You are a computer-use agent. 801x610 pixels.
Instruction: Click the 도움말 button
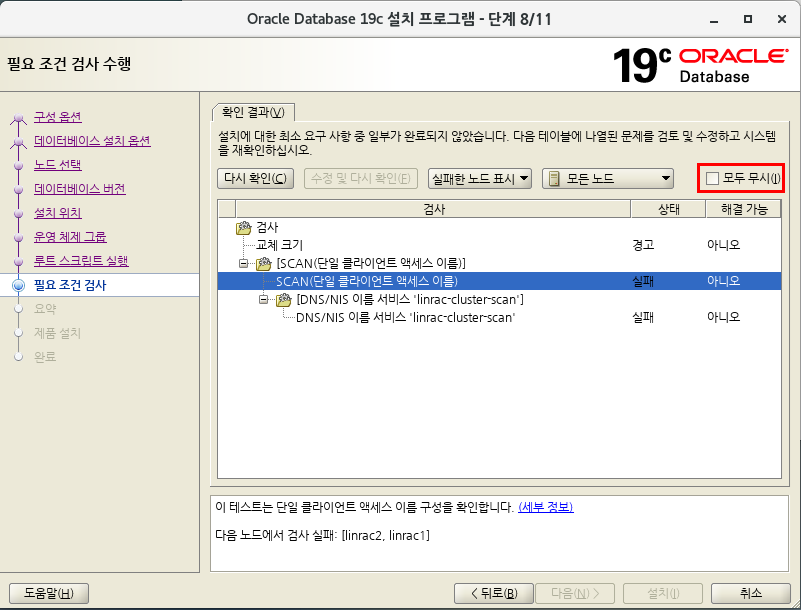pos(49,594)
